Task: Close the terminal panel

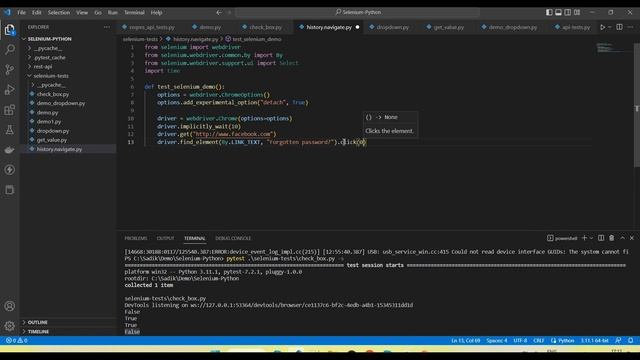Action: (x=632, y=238)
